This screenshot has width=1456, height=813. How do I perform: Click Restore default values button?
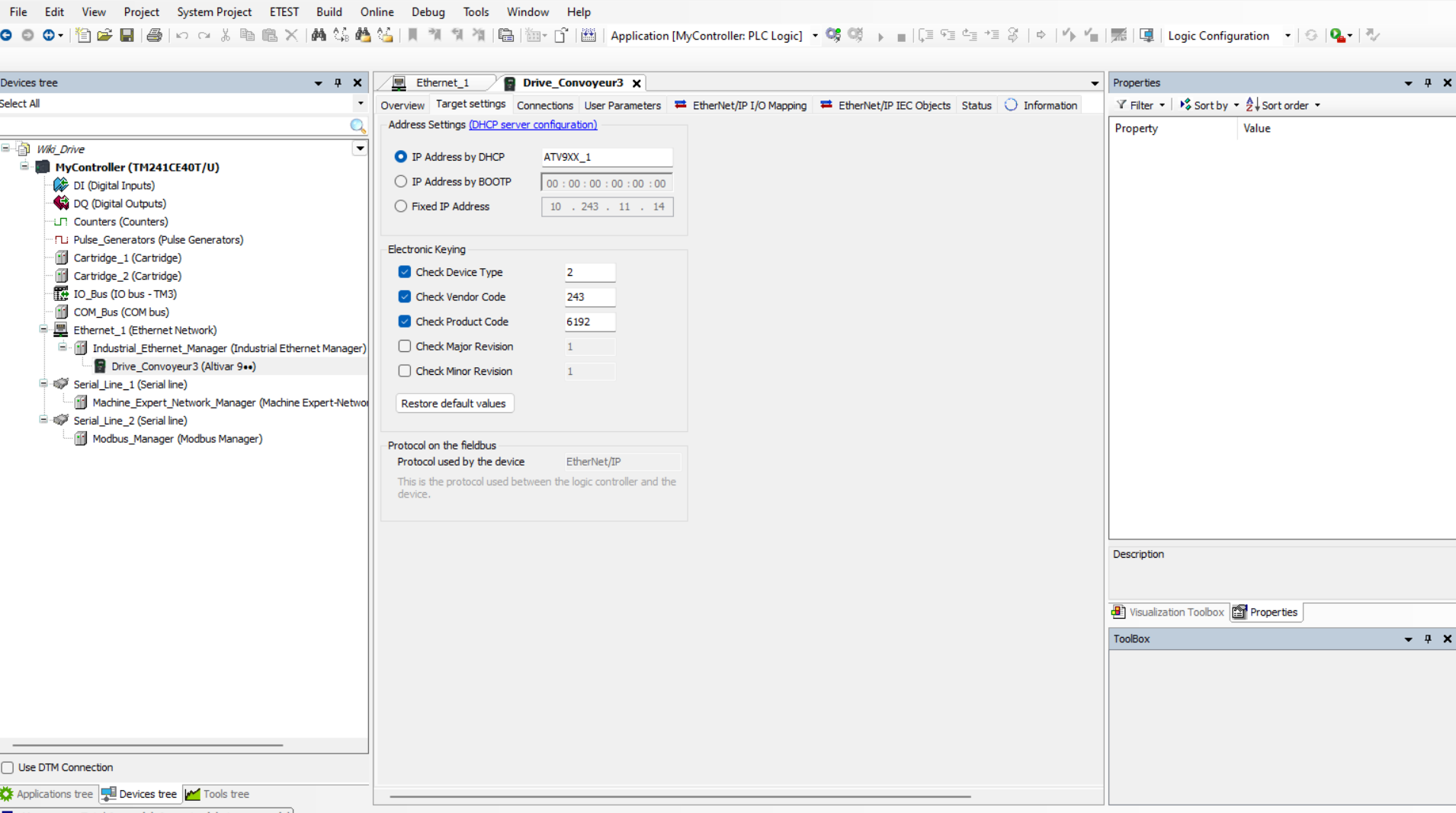[454, 403]
